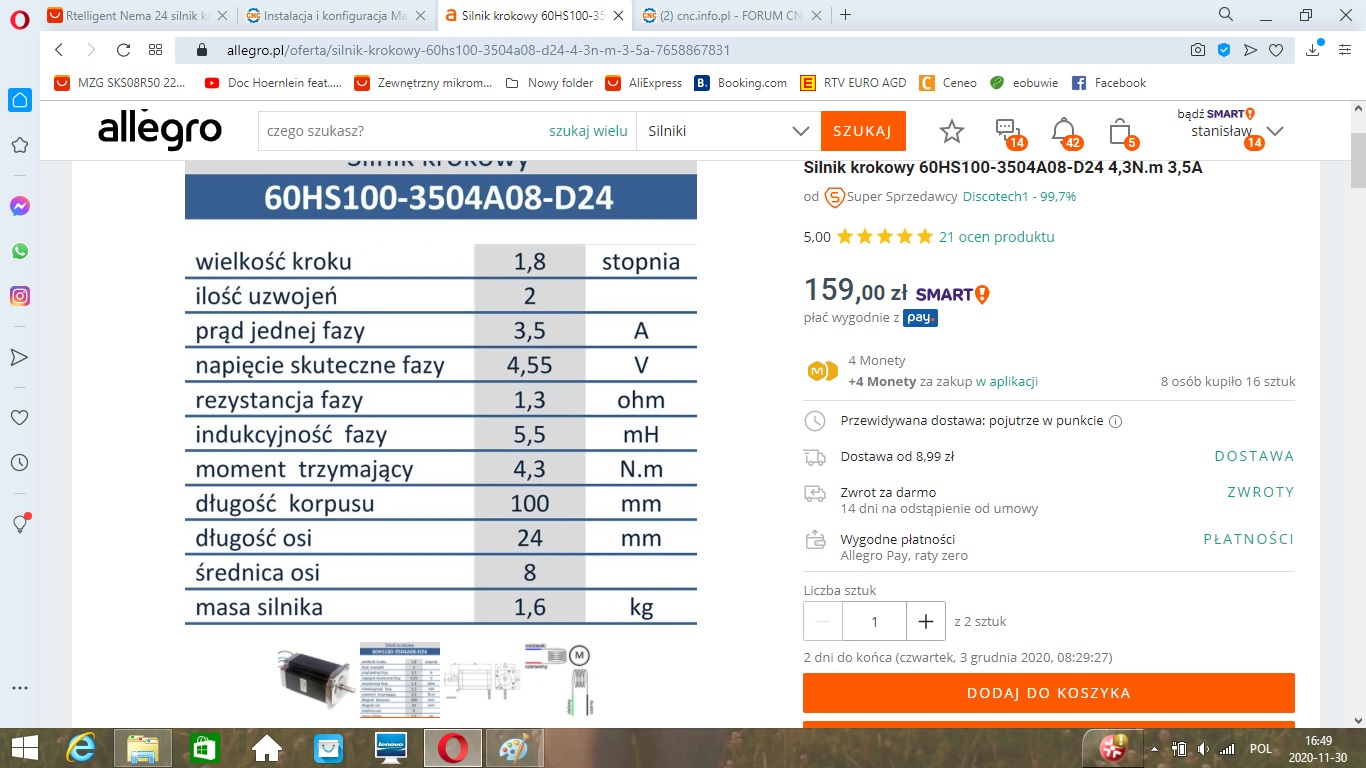The height and width of the screenshot is (768, 1366).
Task: Open delivery info circle icon
Action: (x=1116, y=421)
